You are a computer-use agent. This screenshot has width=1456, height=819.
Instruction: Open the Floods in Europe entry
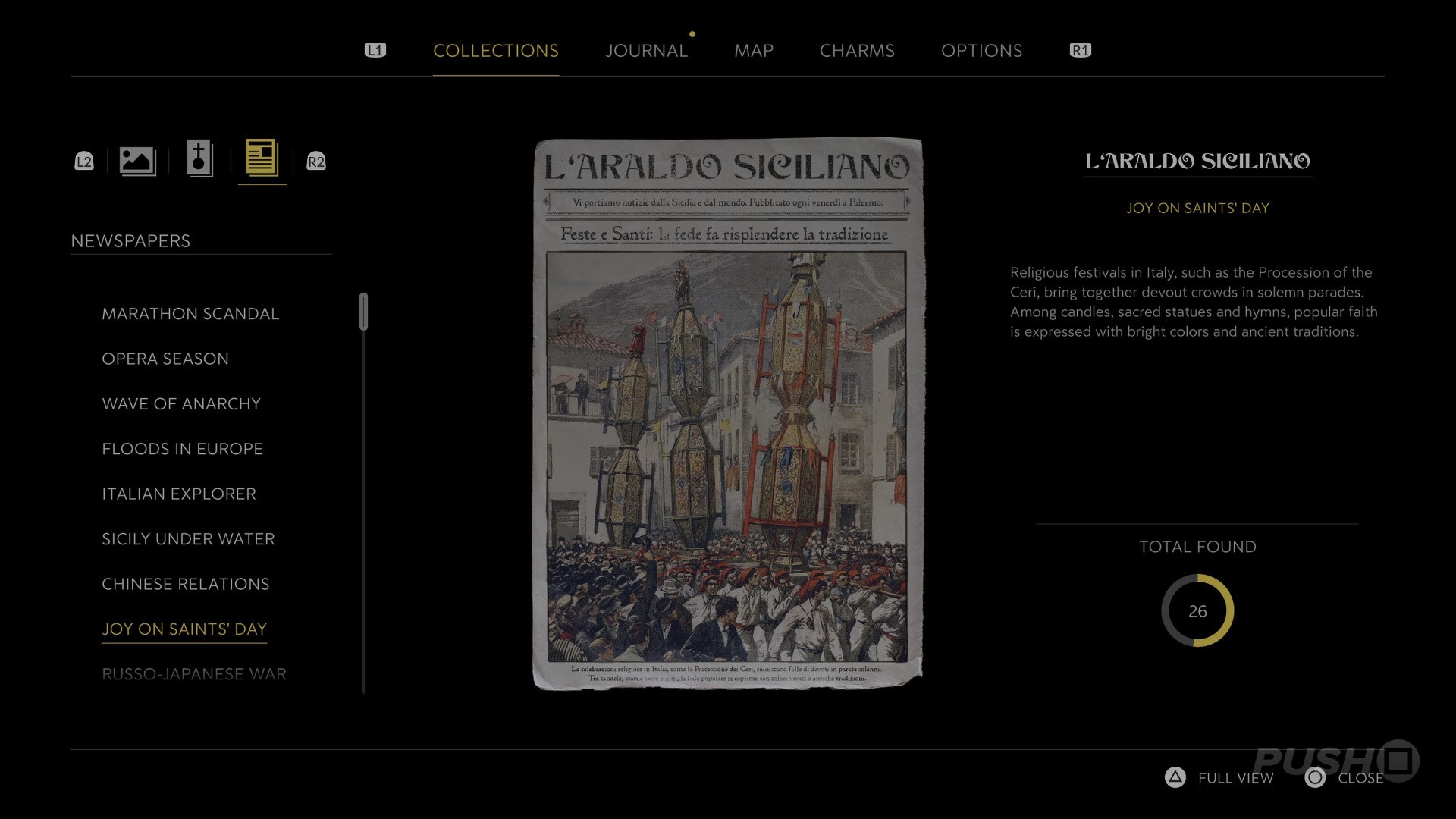point(182,449)
